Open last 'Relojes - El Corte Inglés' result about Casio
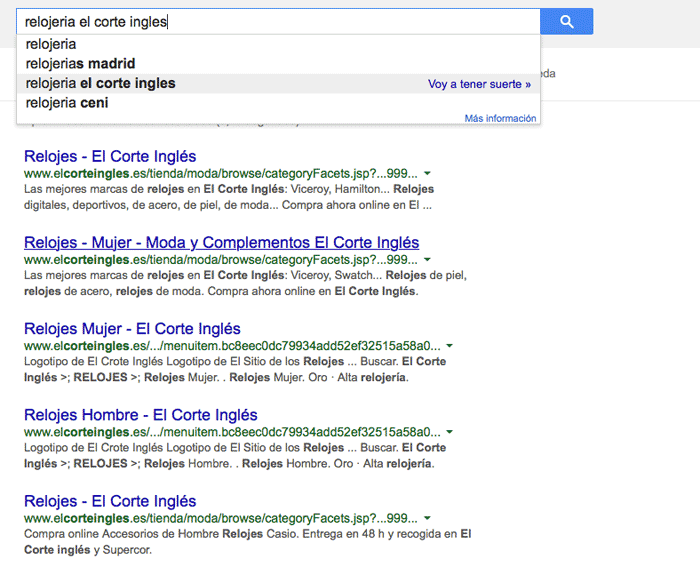The height and width of the screenshot is (575, 700). tap(110, 501)
